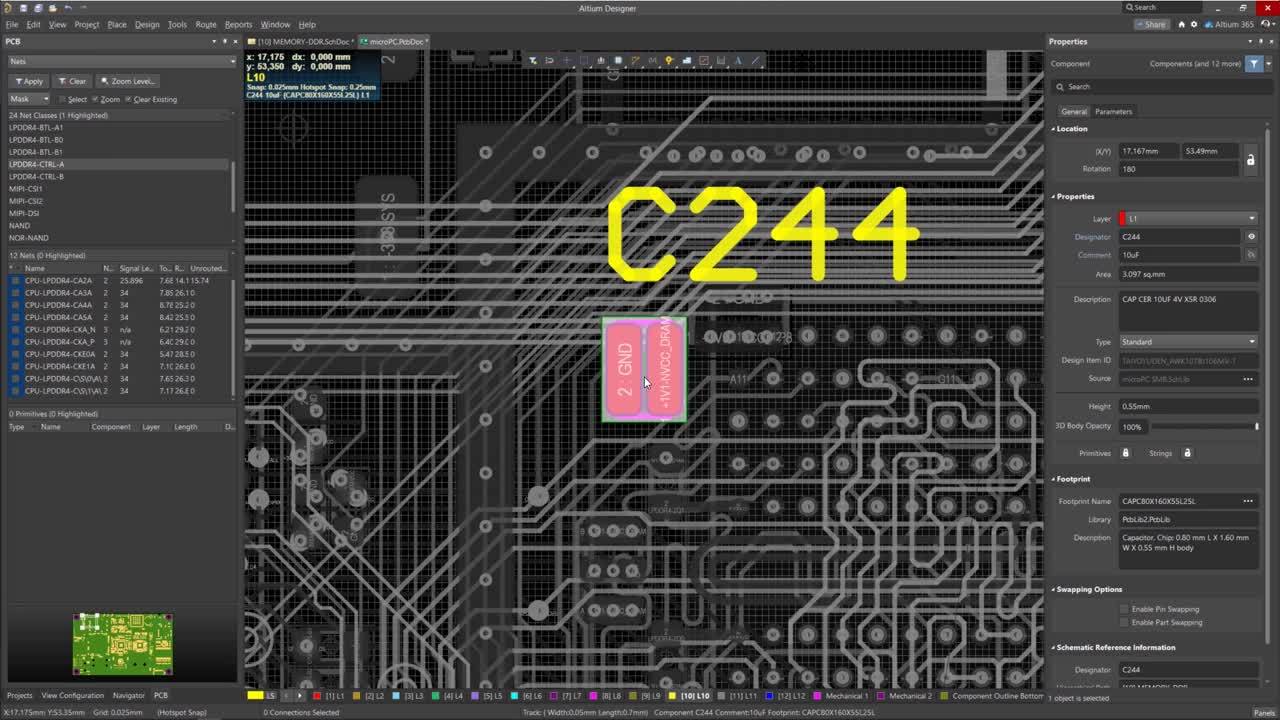The image size is (1280, 720).
Task: Check Enable Pin Swapping option
Action: tap(1124, 609)
